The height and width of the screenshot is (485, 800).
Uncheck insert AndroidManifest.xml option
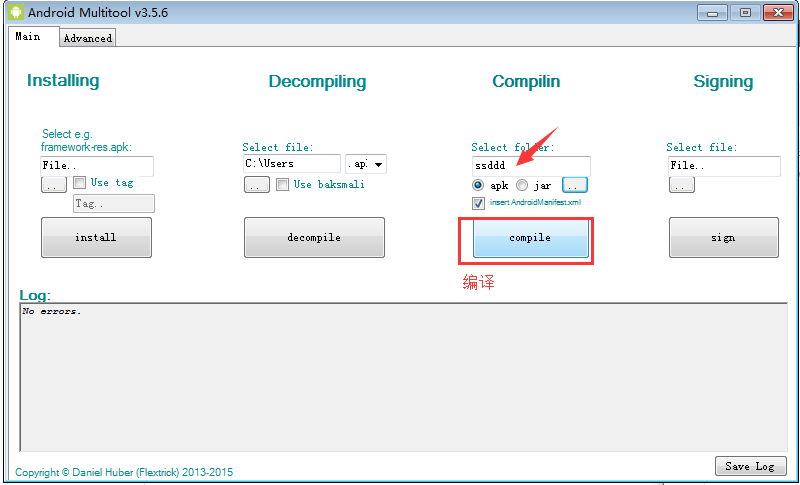[478, 203]
